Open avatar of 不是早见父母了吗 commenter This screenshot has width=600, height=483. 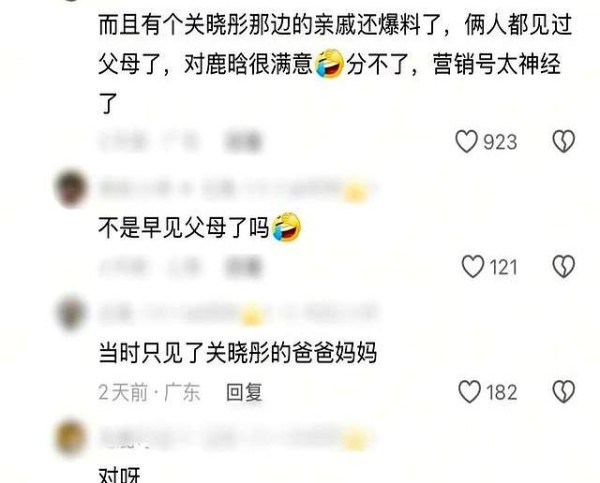coord(71,189)
